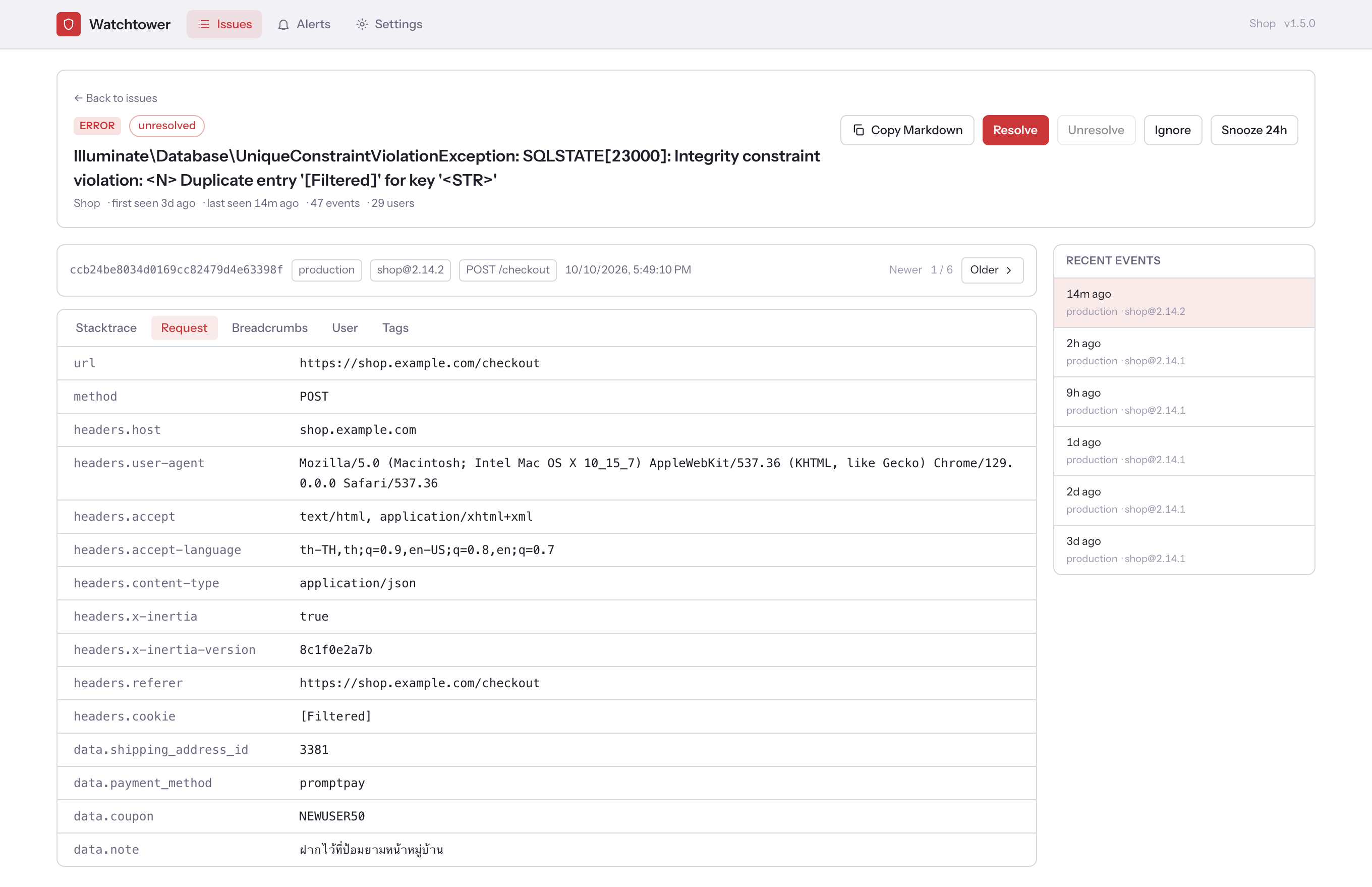Select the Request tab
Screen dimensions: 1372x887
click(184, 328)
